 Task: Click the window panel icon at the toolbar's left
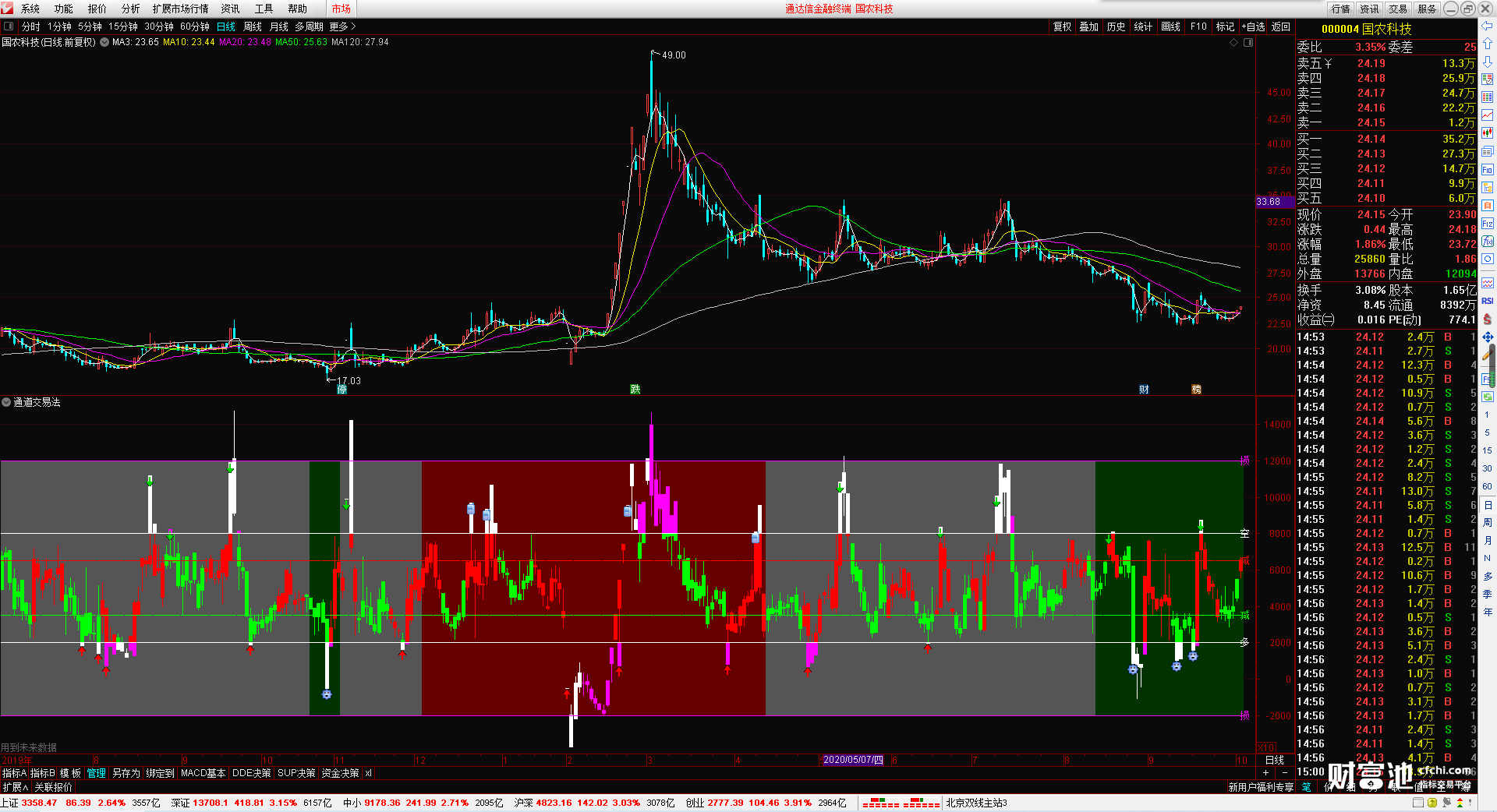point(9,26)
